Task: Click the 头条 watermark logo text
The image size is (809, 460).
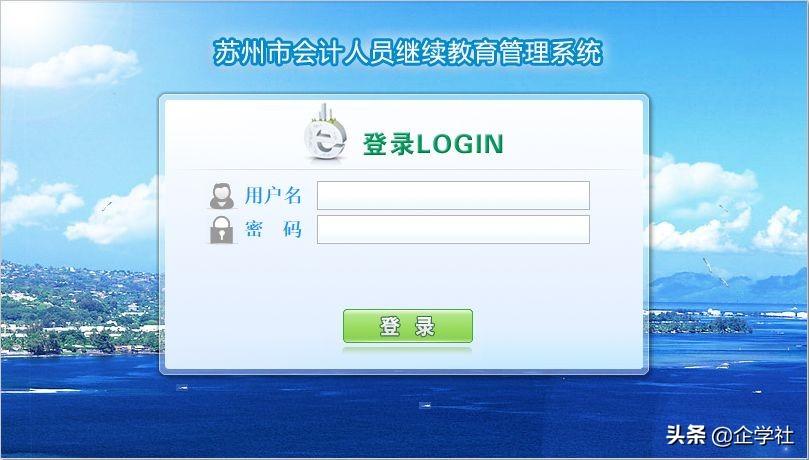Action: click(x=686, y=435)
